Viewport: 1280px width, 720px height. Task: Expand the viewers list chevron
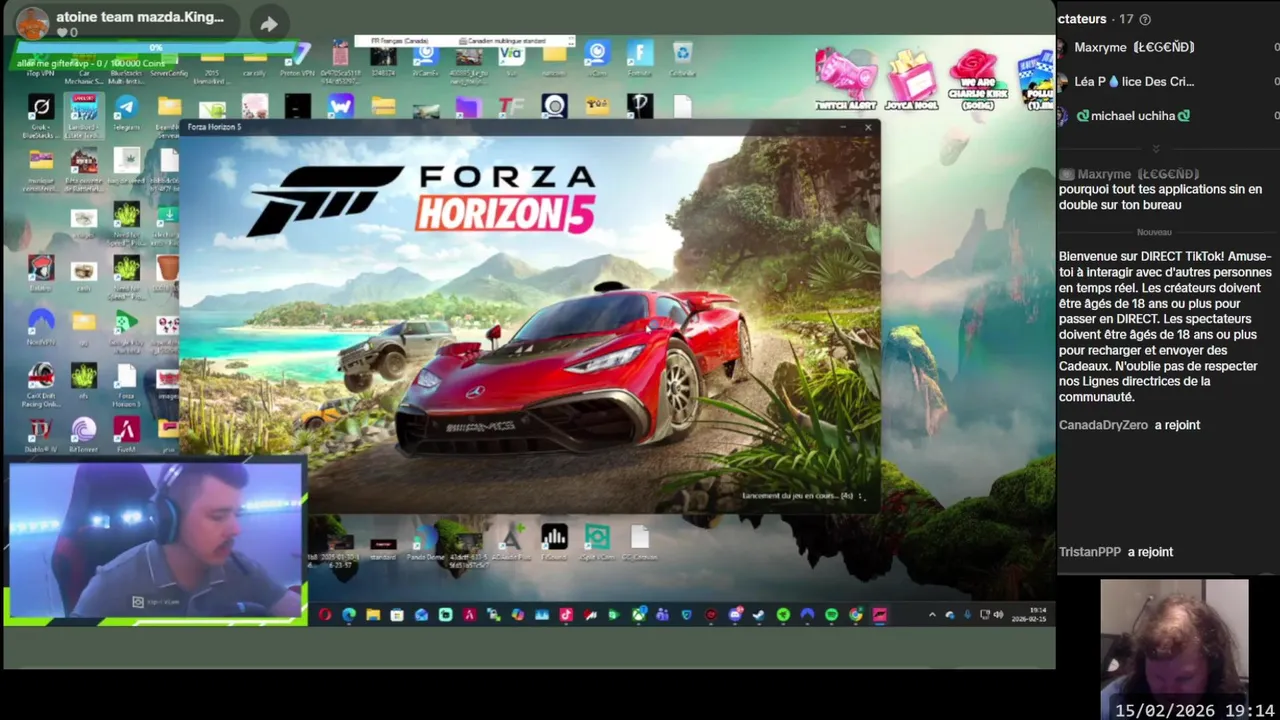1156,148
